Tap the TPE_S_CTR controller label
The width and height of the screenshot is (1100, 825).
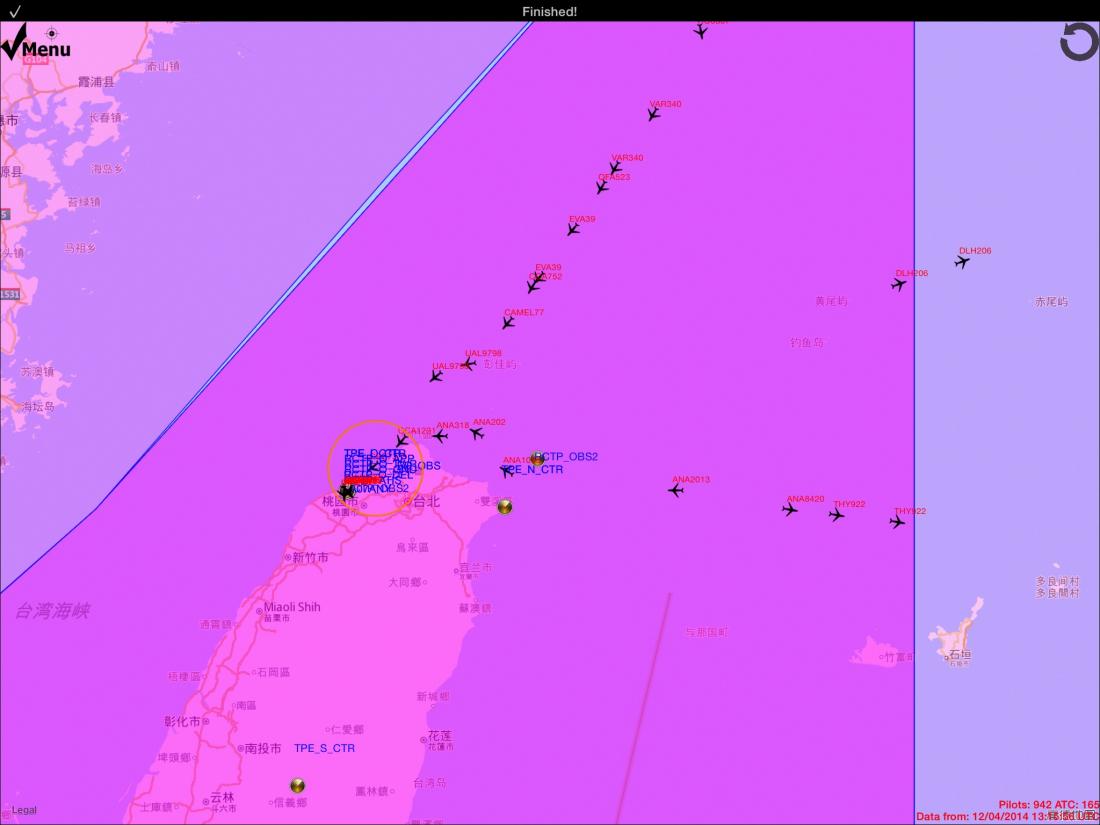click(324, 749)
